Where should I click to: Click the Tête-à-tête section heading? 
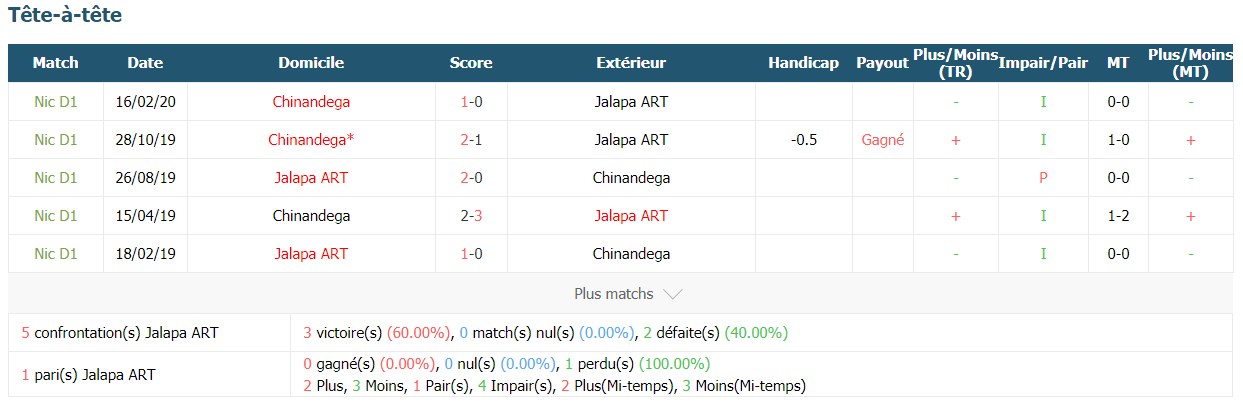tap(65, 16)
